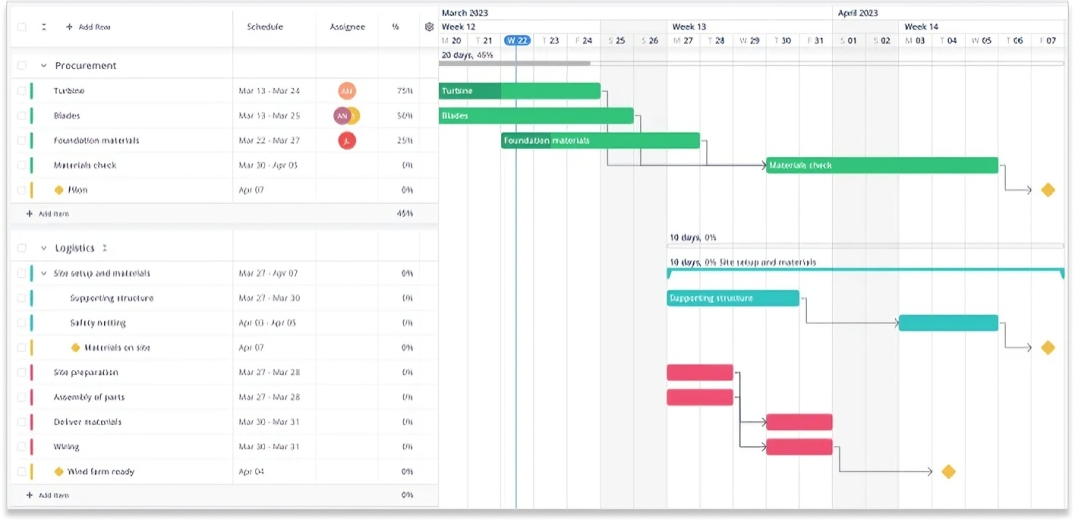1075x522 pixels.
Task: Click Wind farm ready diamond in list
Action: (59, 472)
